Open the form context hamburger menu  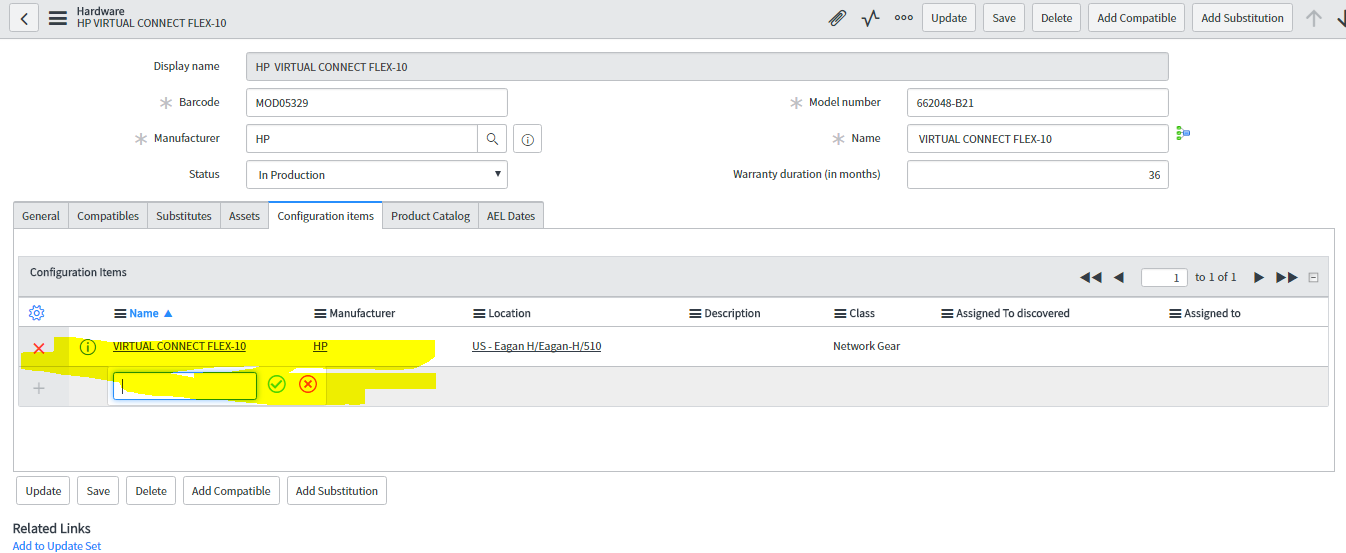click(58, 18)
